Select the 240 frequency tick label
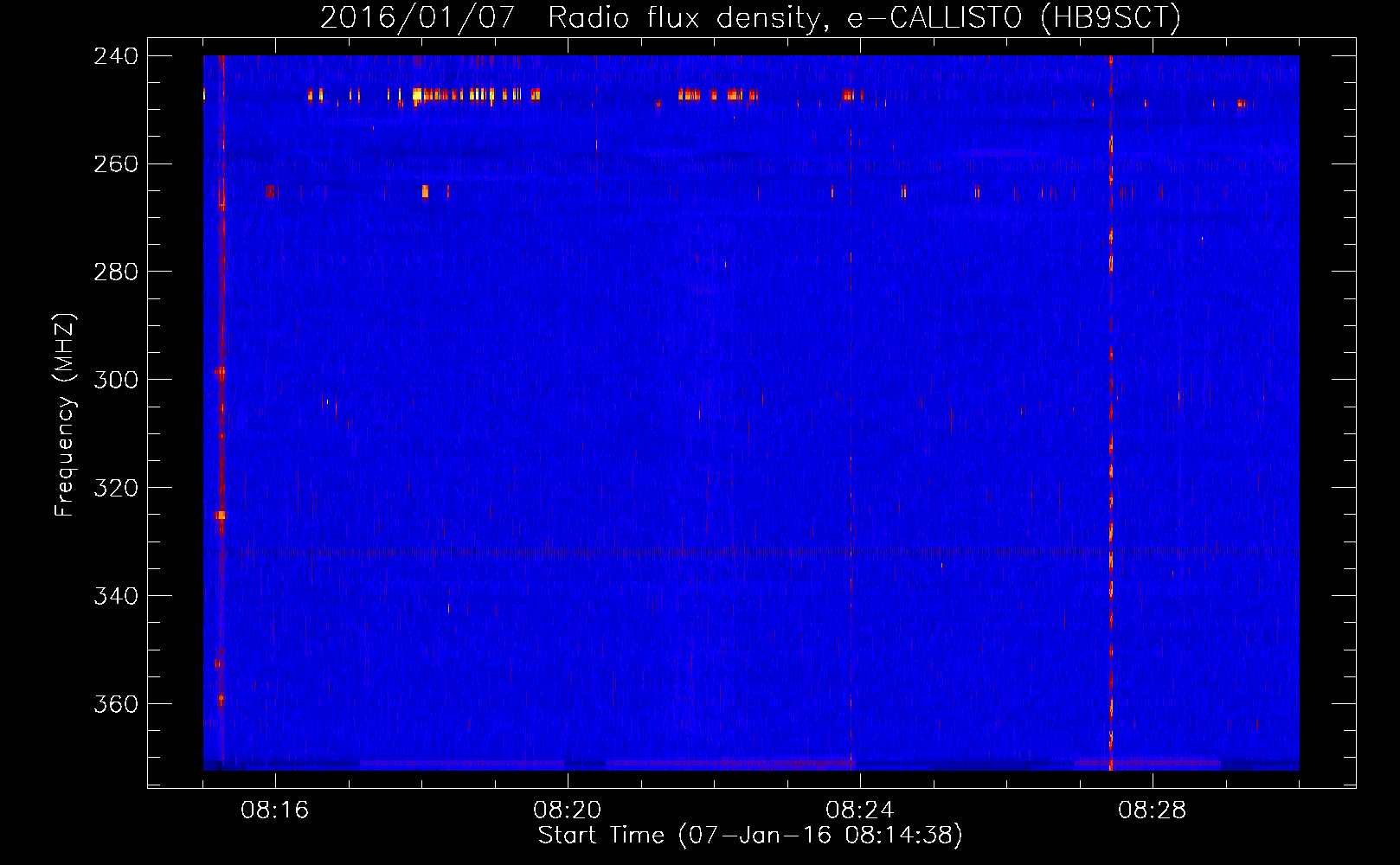 click(x=116, y=56)
